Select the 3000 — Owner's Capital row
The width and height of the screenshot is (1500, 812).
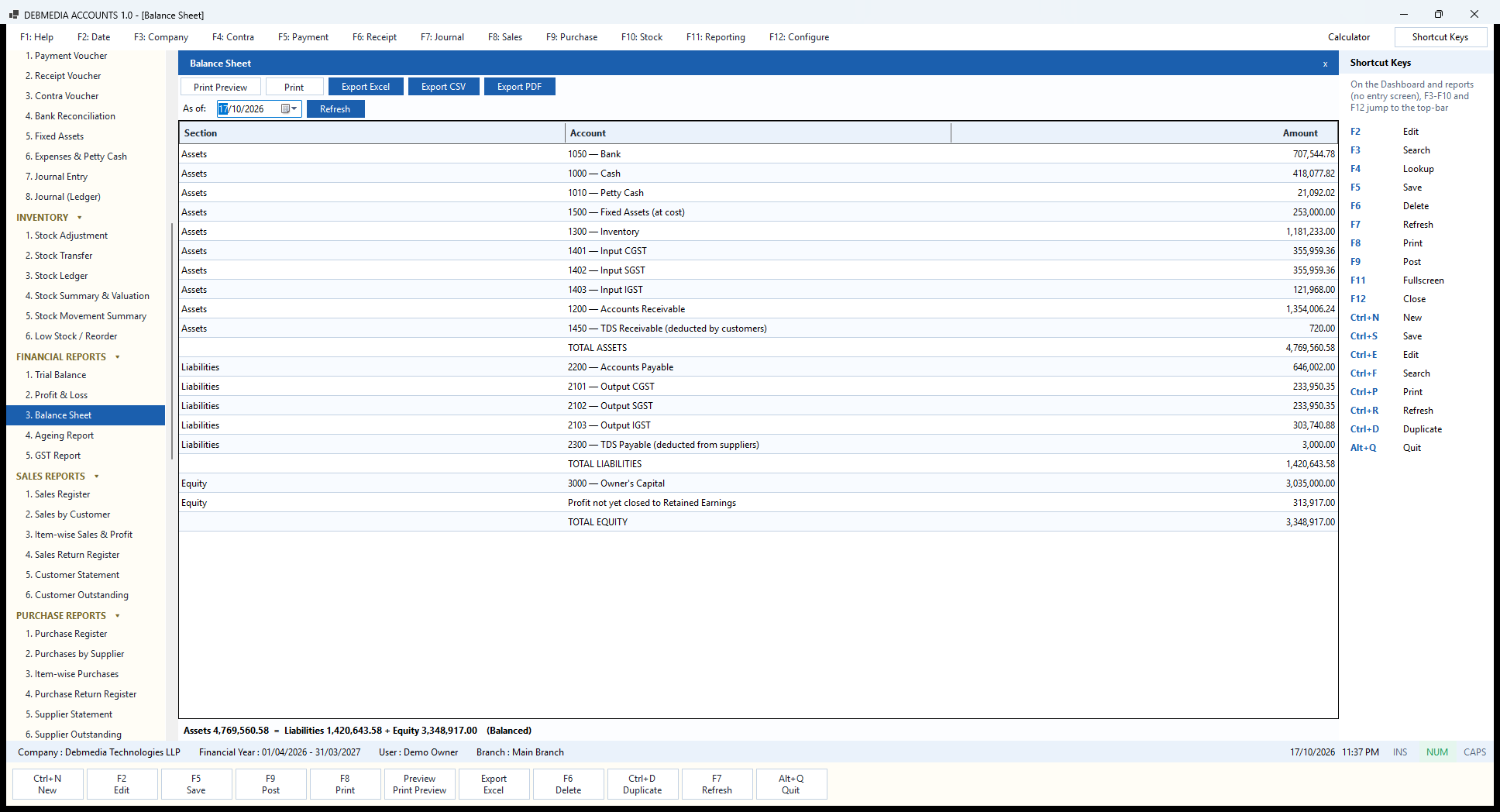(759, 483)
